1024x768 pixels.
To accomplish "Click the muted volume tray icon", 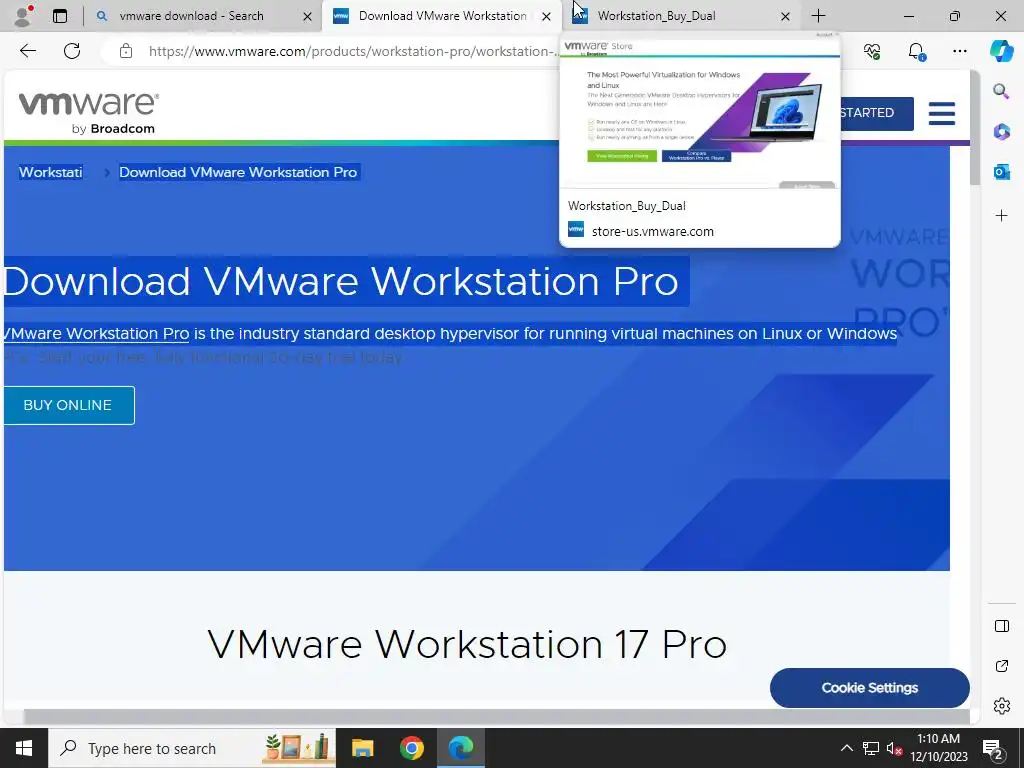I will [x=895, y=748].
